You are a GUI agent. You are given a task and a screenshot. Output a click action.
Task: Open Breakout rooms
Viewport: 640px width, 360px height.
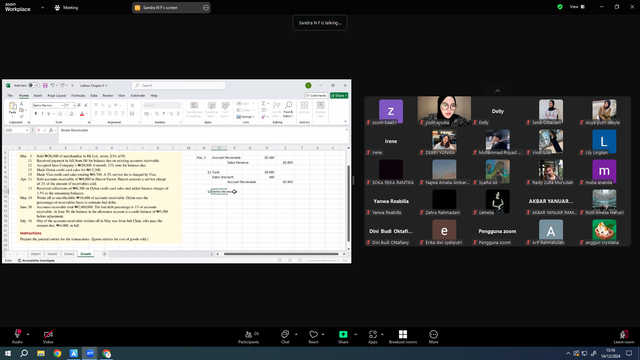[x=403, y=337]
